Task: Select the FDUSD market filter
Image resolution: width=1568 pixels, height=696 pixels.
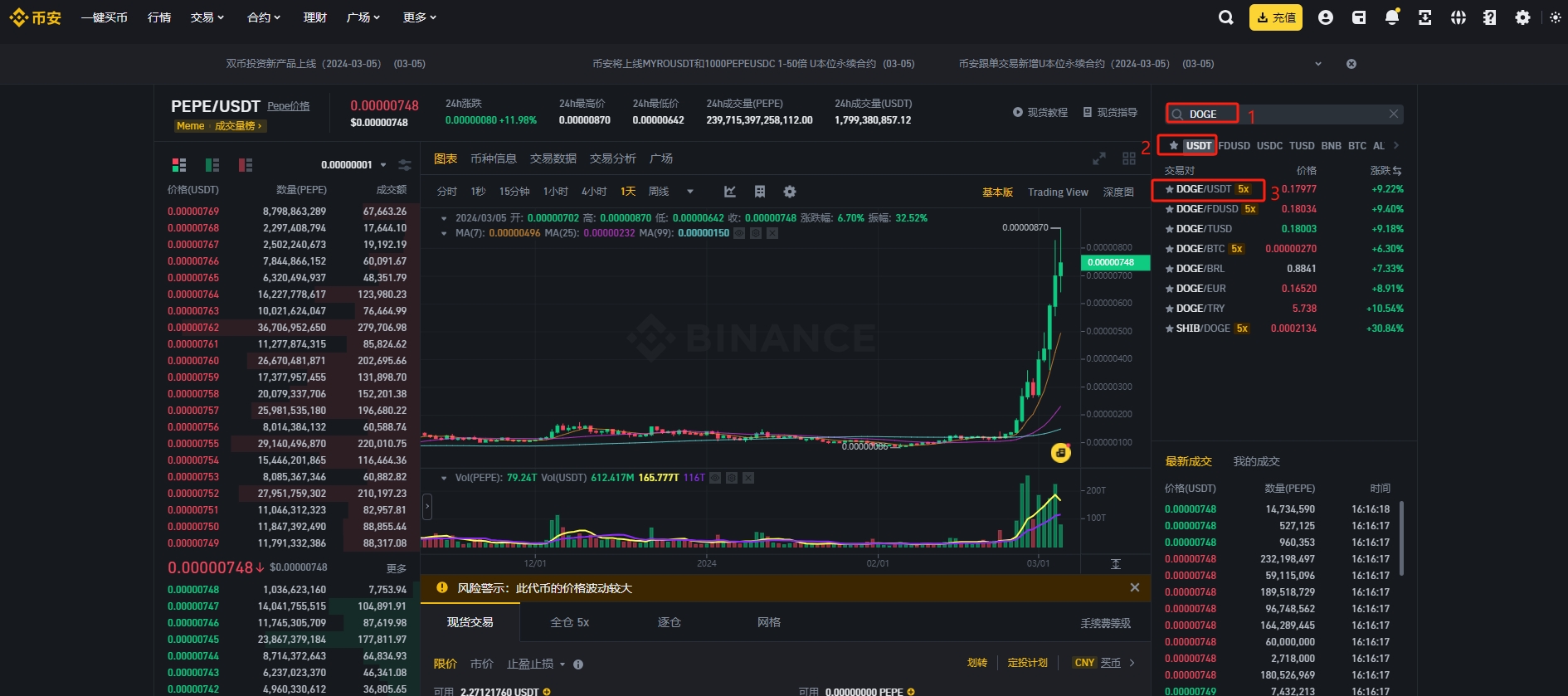Action: pos(1234,146)
